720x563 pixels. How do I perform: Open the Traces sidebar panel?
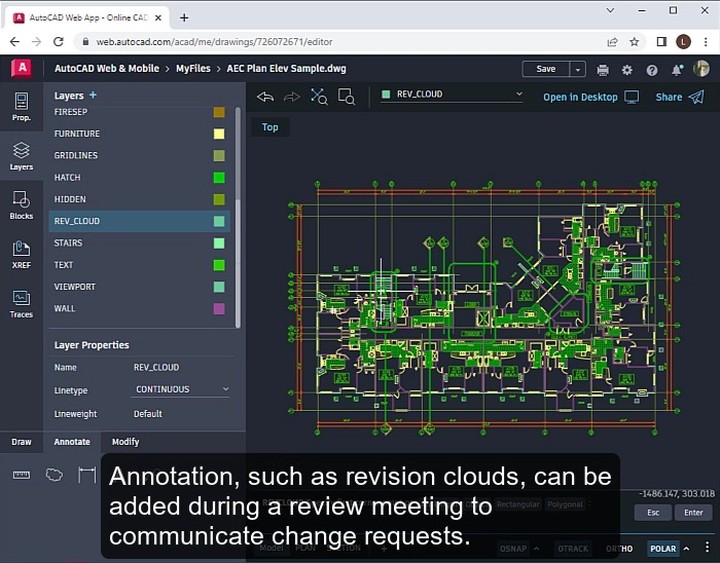21,304
